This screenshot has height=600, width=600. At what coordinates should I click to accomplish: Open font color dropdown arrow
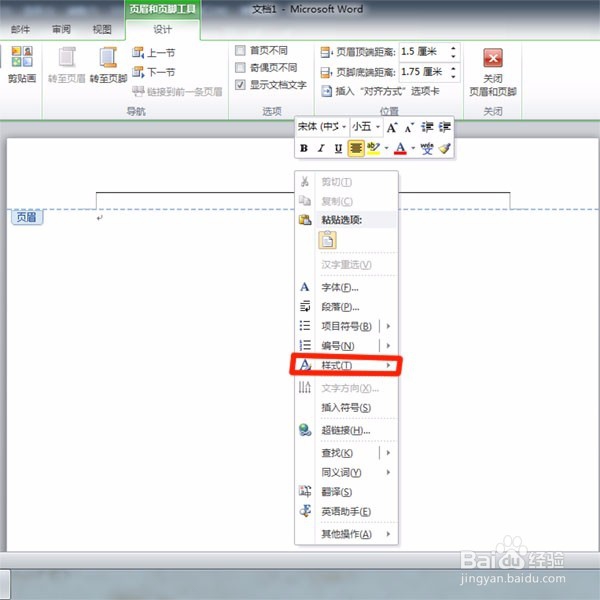(x=413, y=148)
